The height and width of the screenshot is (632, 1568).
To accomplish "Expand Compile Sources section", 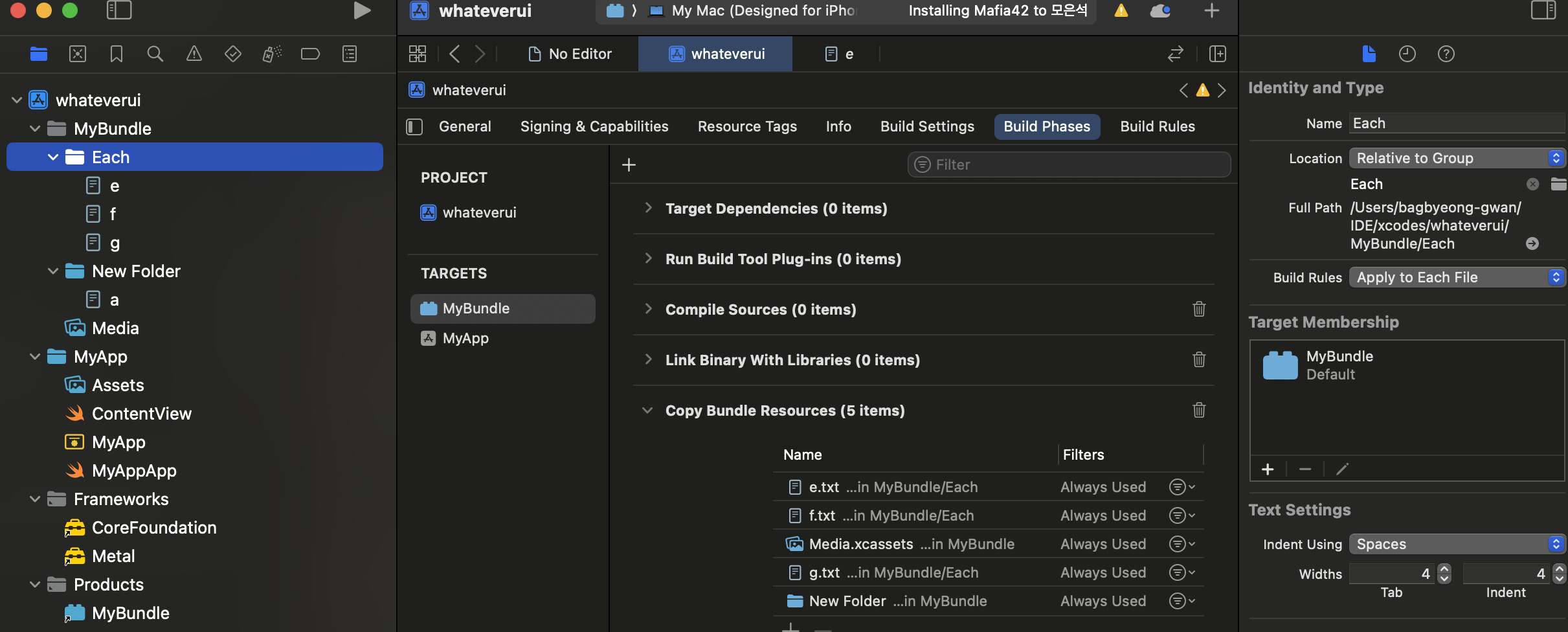I will point(648,309).
